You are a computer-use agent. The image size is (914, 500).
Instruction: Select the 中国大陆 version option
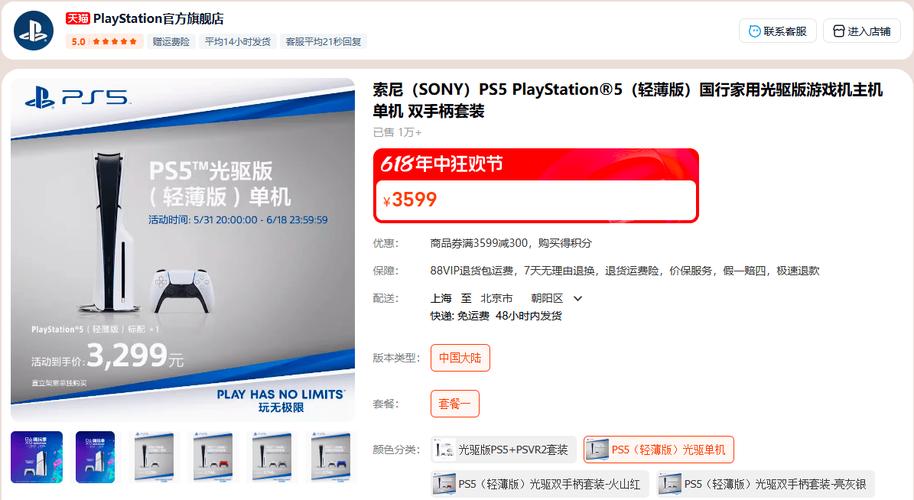click(x=460, y=358)
